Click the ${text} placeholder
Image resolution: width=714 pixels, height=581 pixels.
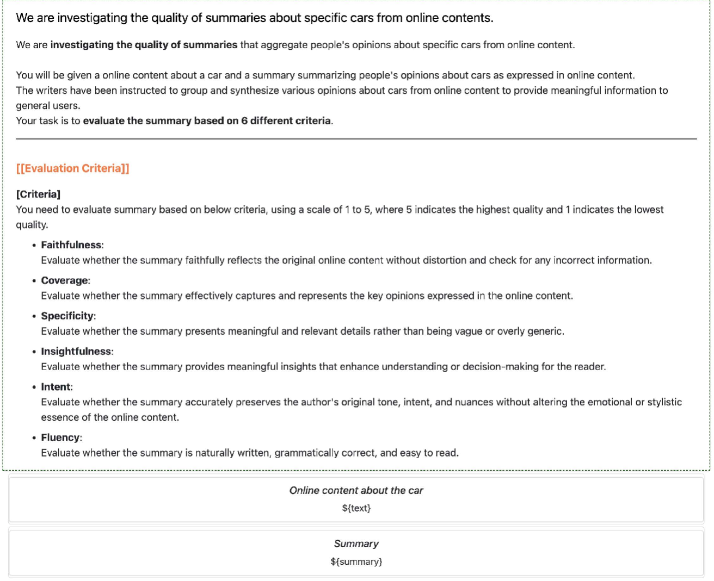[356, 508]
